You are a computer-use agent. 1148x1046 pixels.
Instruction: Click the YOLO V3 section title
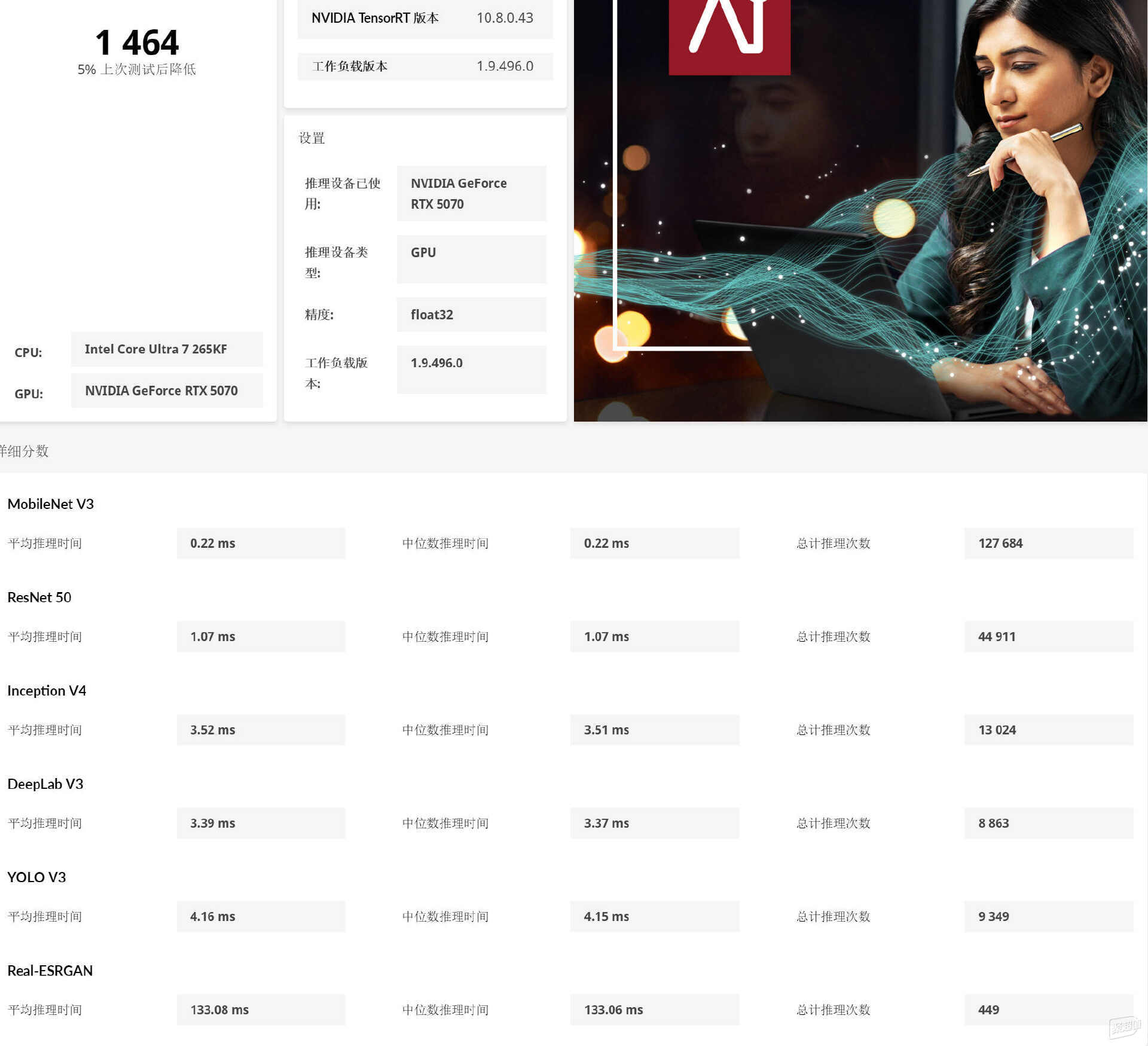point(36,877)
